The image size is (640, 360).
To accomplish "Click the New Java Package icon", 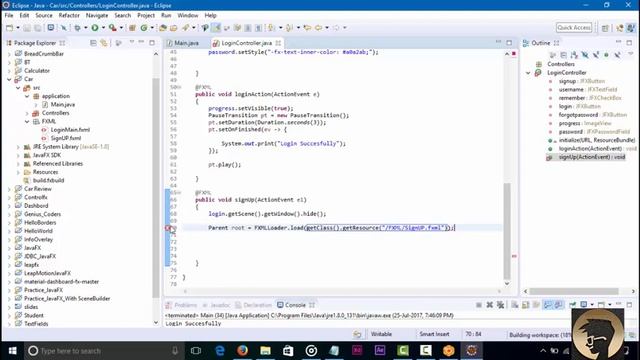I will click(132, 28).
